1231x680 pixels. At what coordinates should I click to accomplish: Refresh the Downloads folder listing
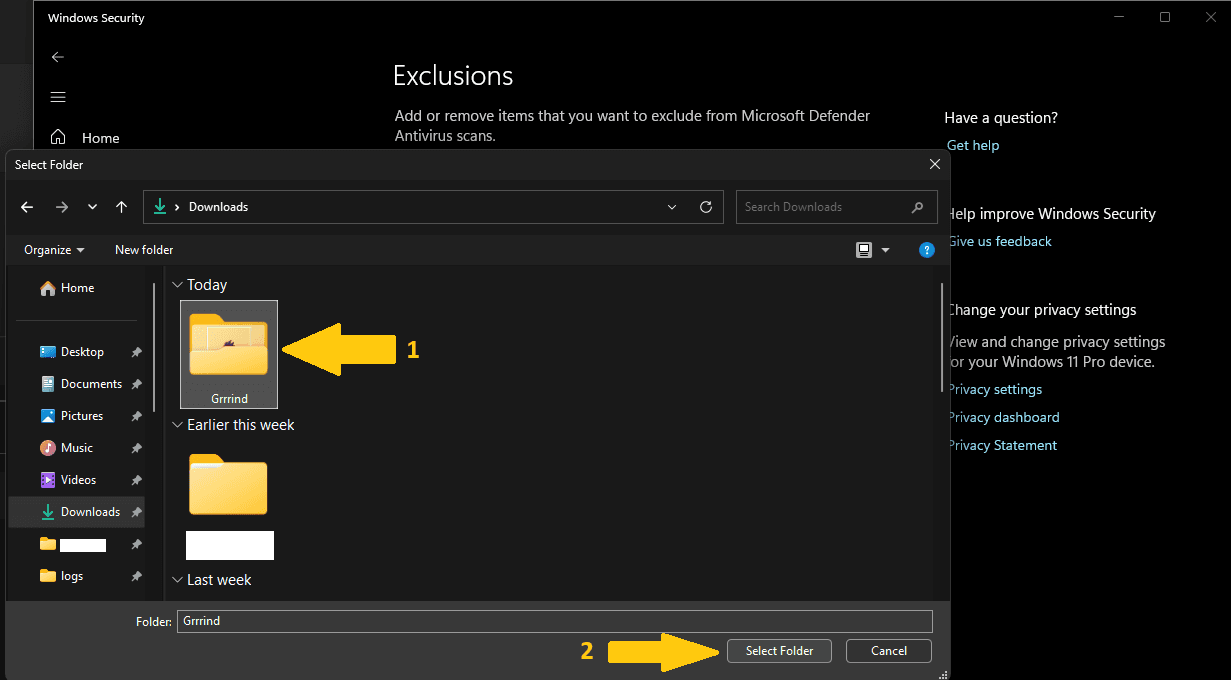(x=706, y=207)
